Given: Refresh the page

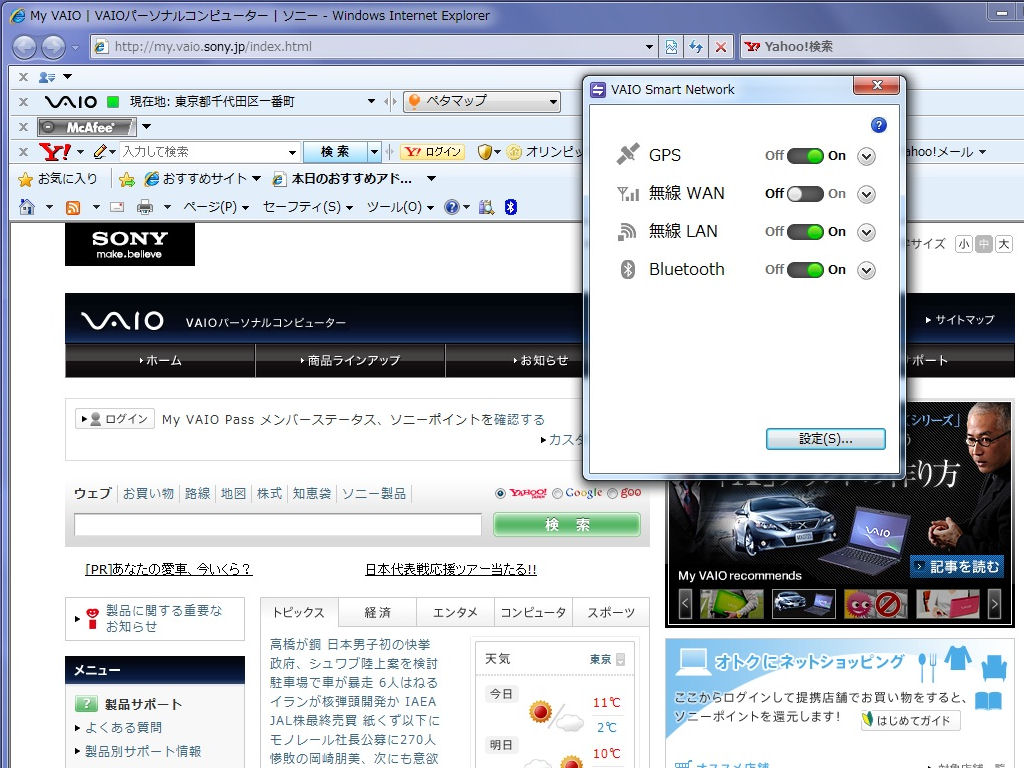Looking at the screenshot, I should [x=696, y=46].
